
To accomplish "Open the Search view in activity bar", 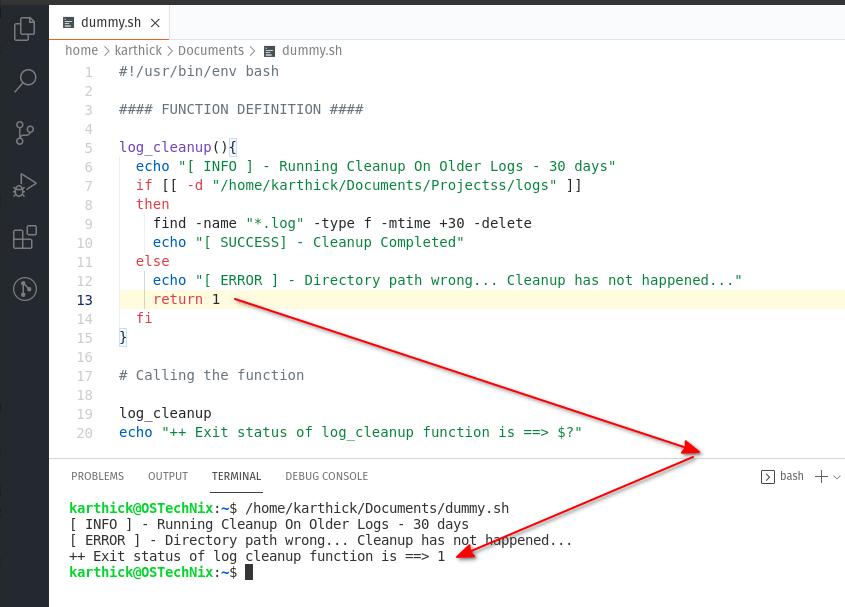I will point(24,81).
